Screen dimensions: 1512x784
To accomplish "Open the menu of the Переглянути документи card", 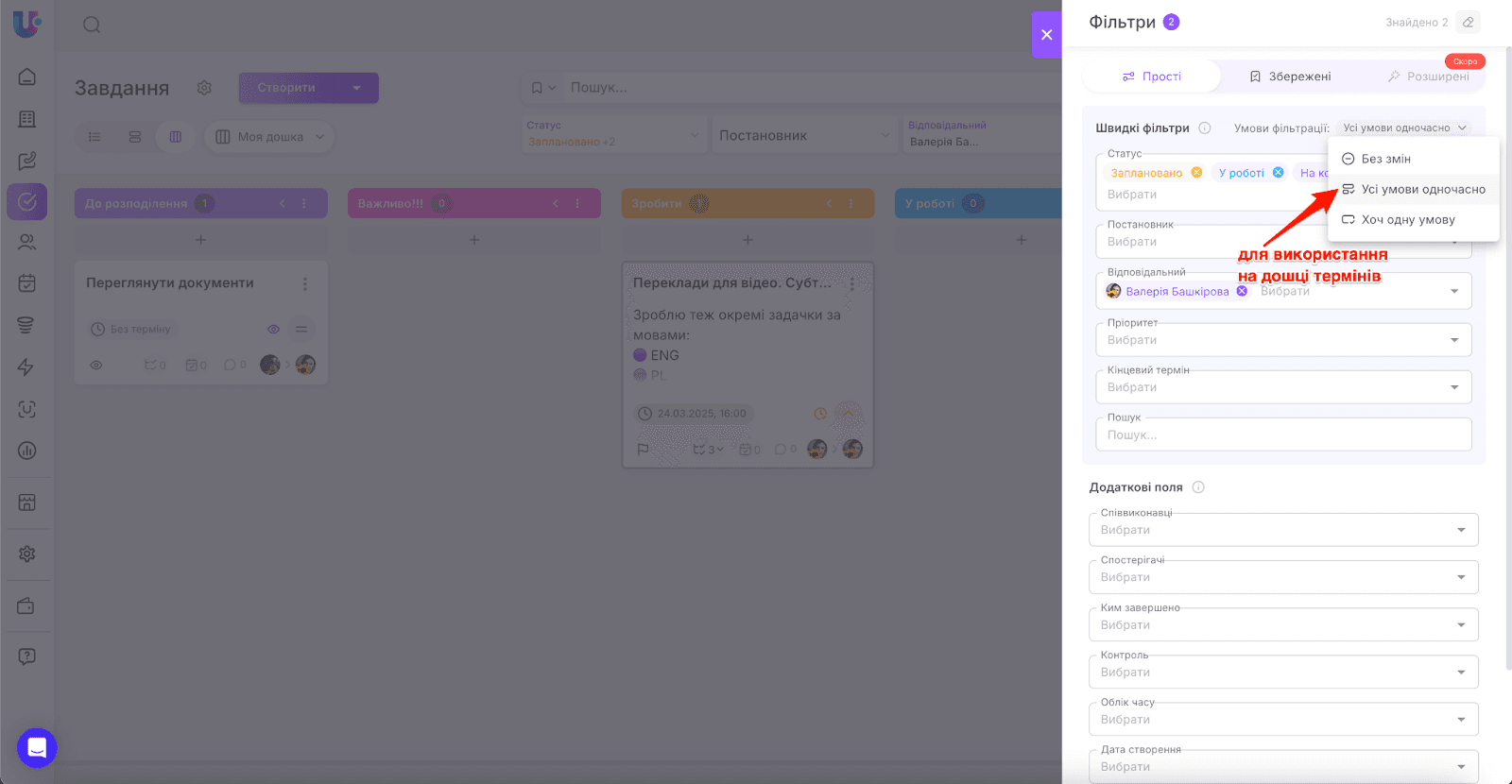I will click(304, 283).
